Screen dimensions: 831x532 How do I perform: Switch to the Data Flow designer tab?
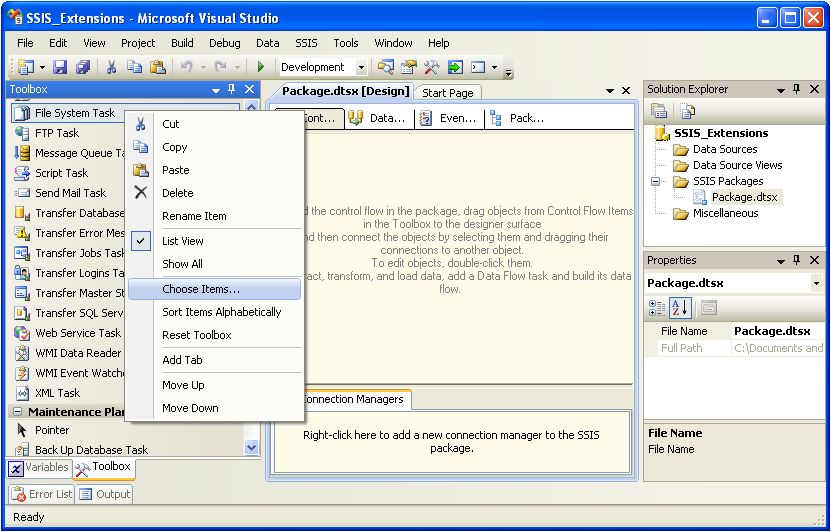[379, 118]
